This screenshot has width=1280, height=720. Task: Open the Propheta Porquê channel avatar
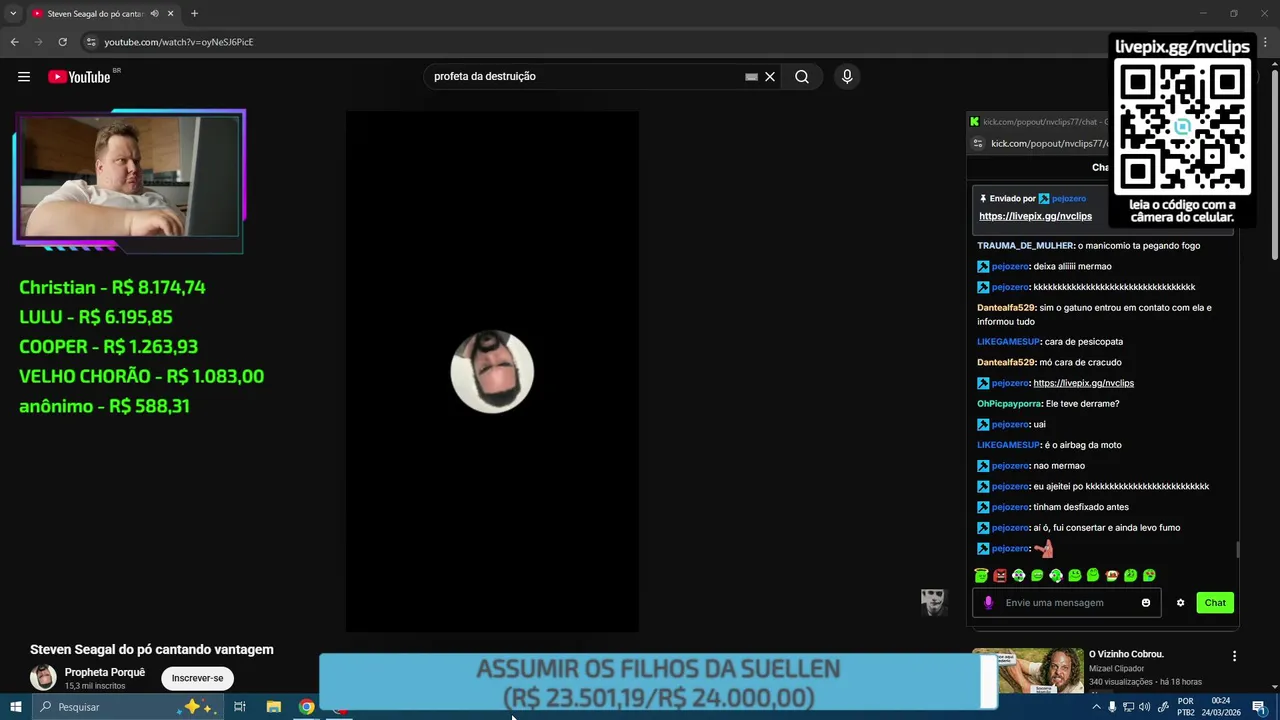(x=43, y=678)
